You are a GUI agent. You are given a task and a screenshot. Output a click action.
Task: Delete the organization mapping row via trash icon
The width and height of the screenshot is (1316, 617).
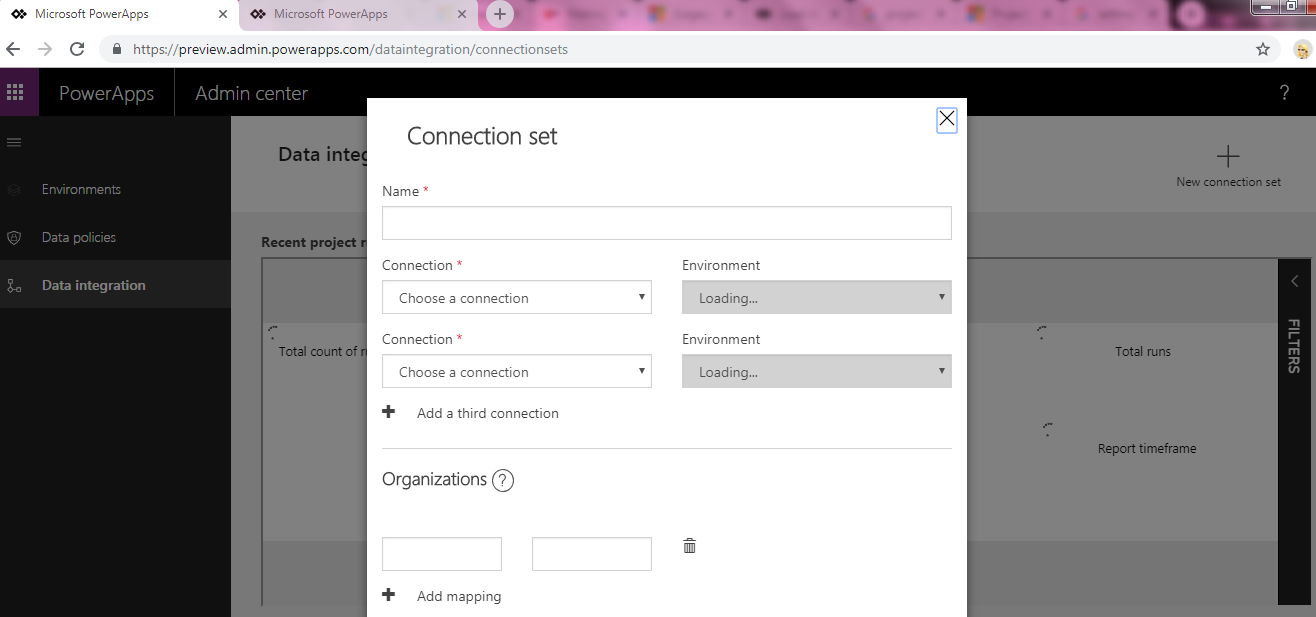(688, 545)
